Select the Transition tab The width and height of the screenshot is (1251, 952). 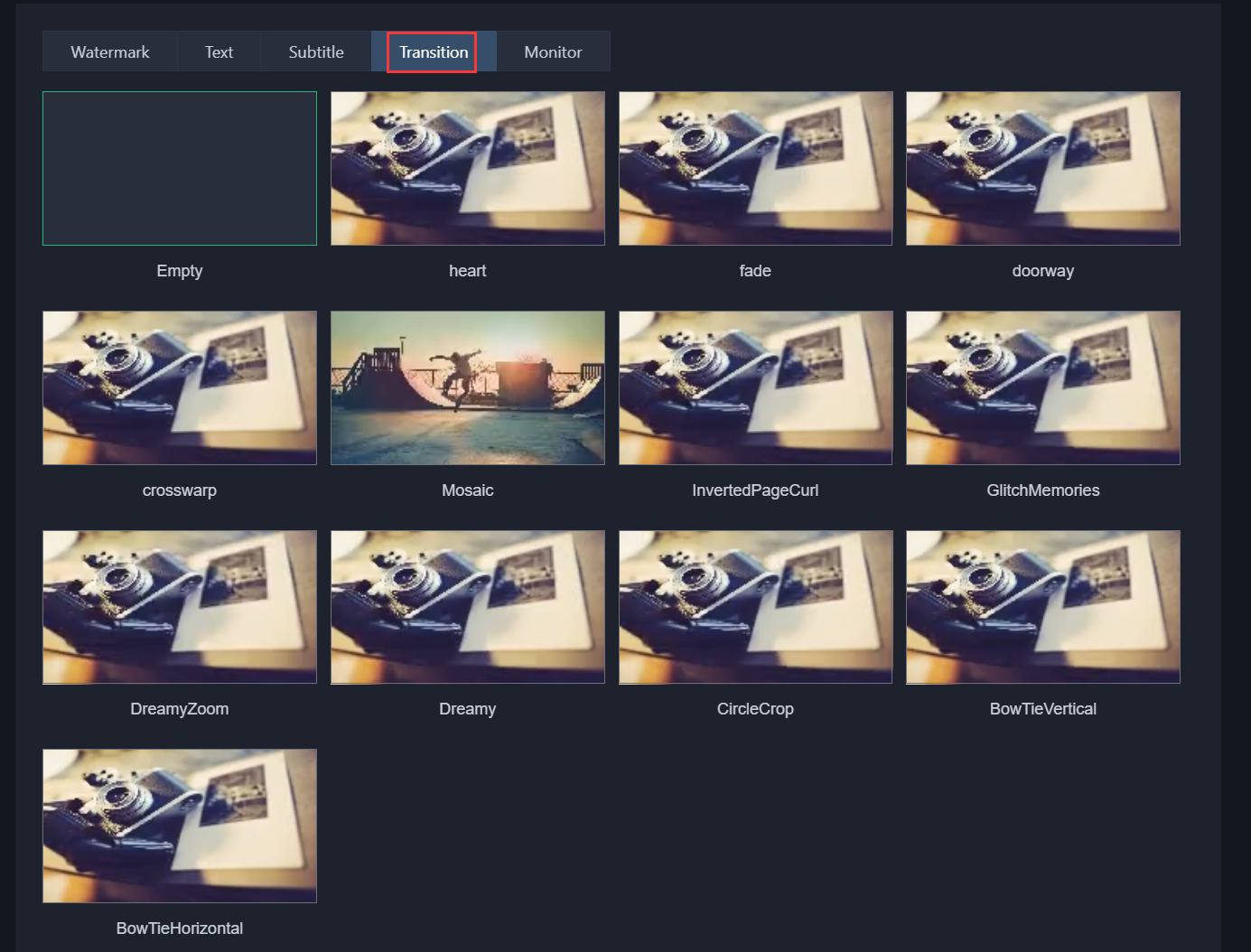(434, 51)
